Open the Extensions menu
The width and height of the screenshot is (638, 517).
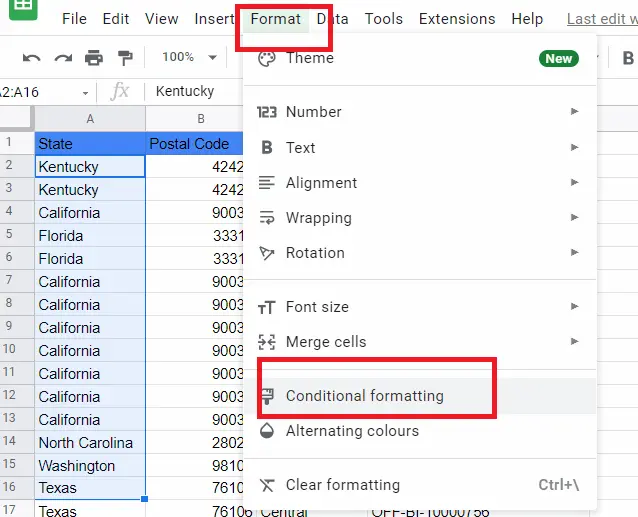tap(457, 19)
